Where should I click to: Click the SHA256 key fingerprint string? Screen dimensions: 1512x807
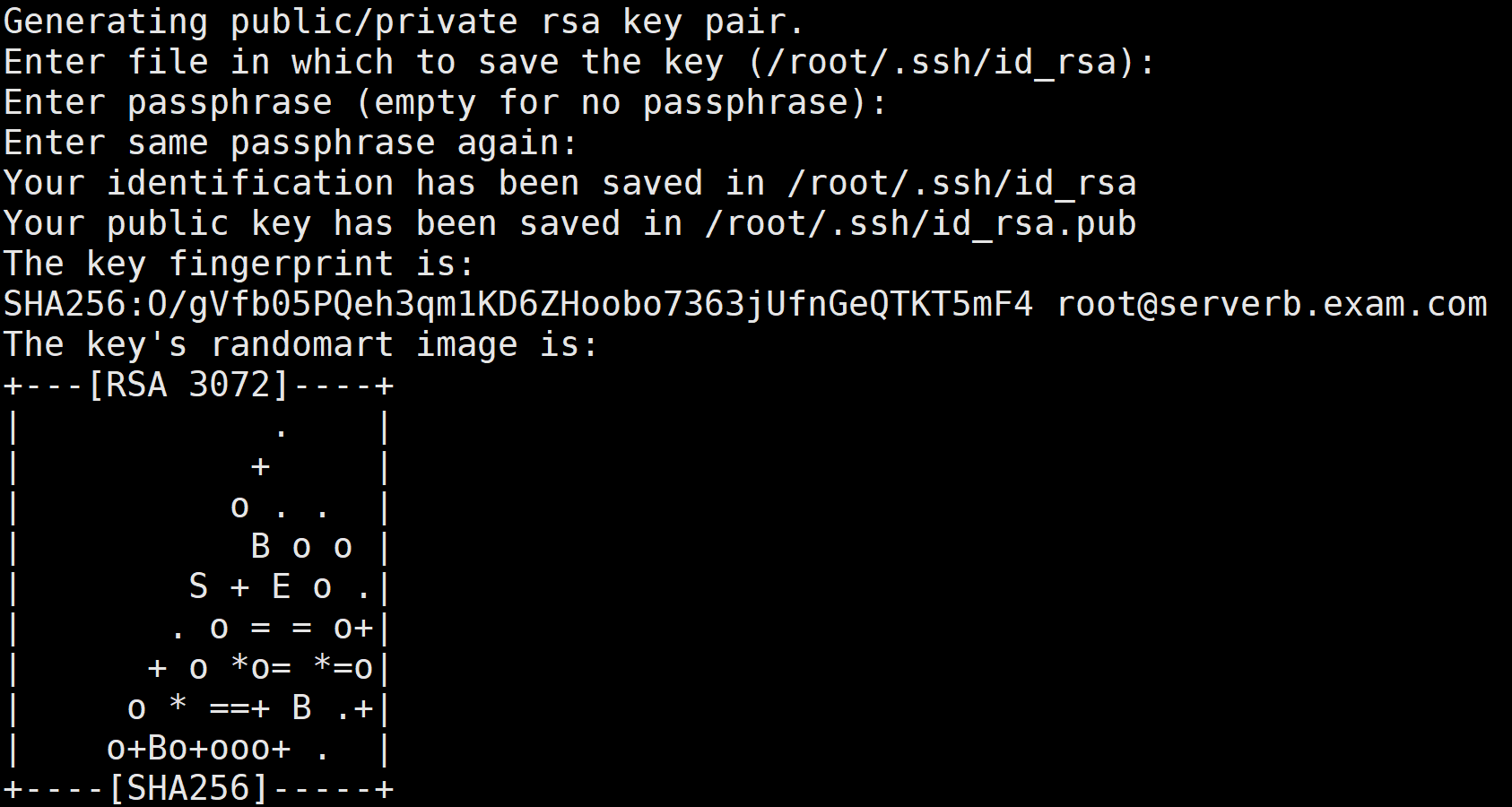518,305
